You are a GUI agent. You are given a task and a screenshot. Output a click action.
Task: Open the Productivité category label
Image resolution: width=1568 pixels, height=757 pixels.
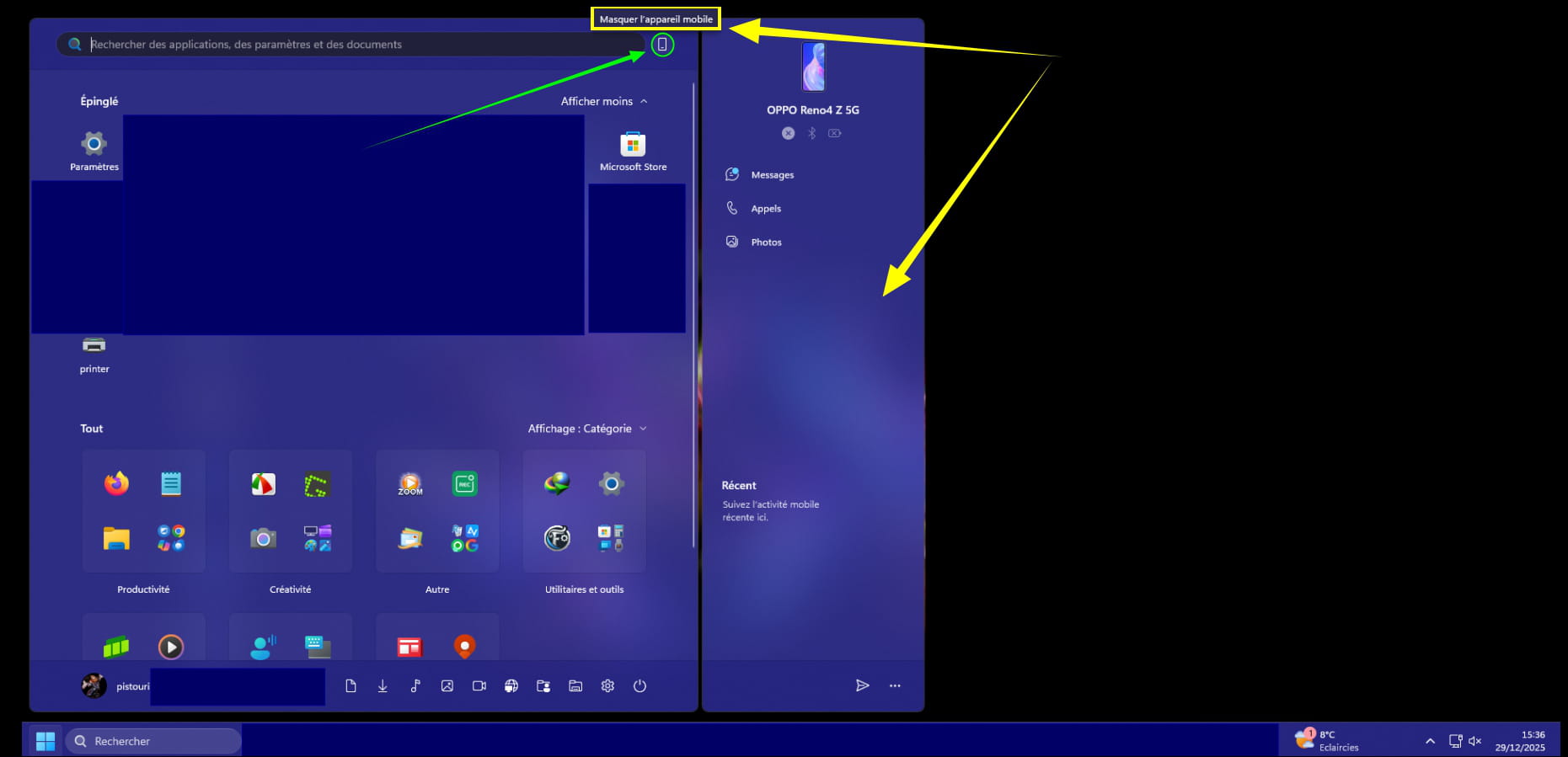coord(143,589)
